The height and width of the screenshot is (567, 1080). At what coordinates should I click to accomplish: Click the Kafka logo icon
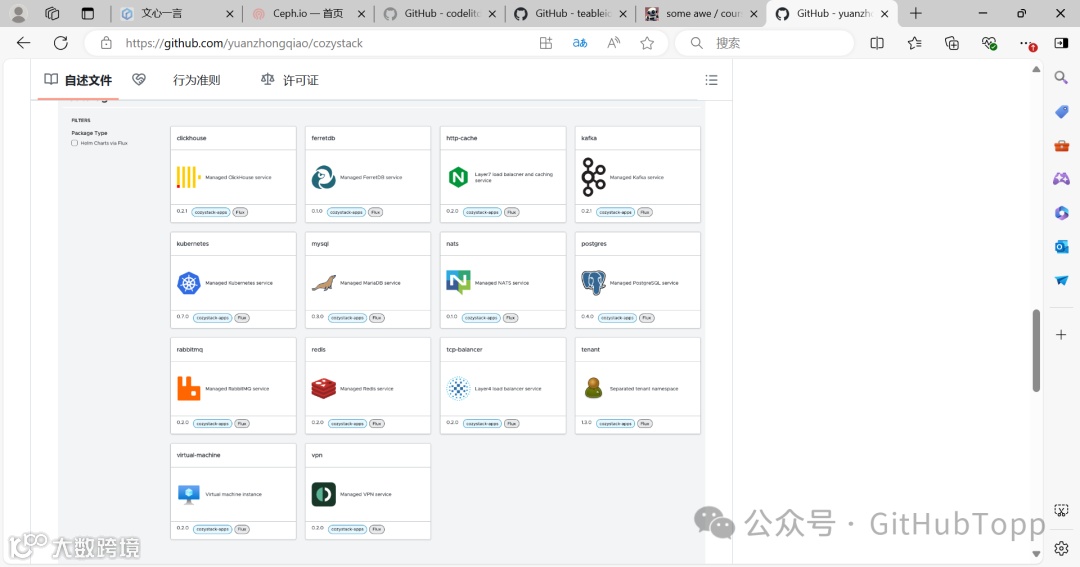593,177
